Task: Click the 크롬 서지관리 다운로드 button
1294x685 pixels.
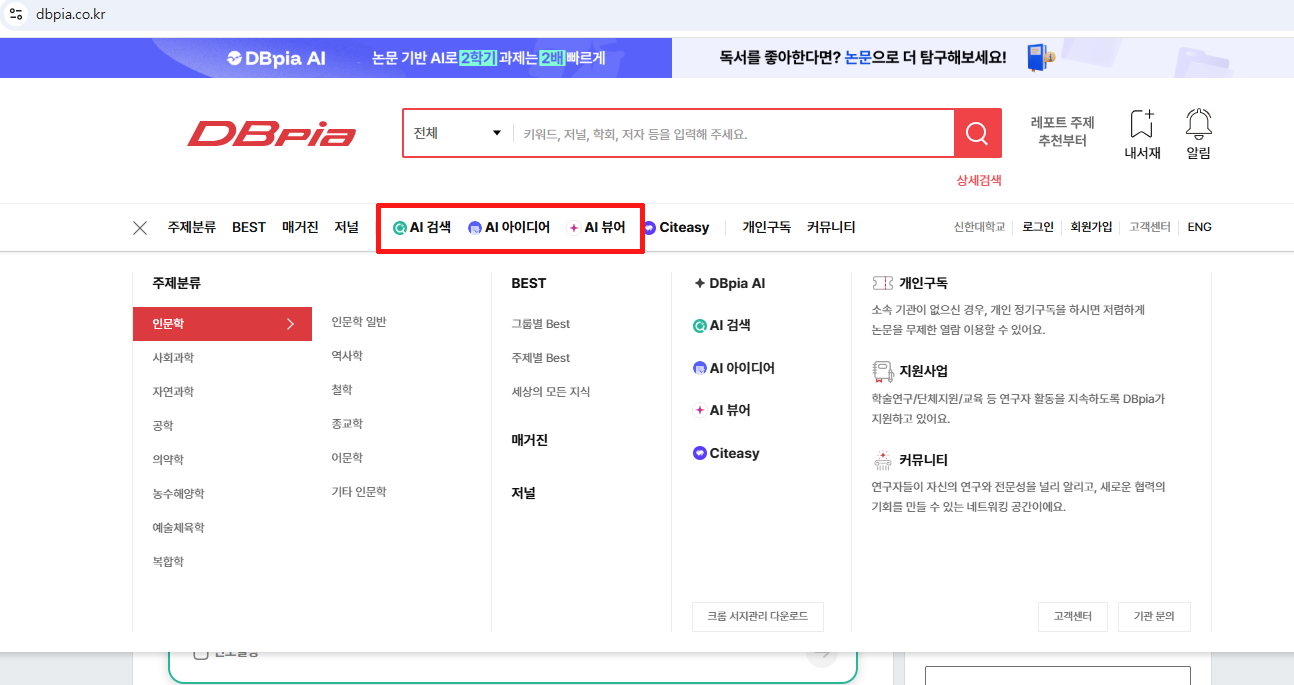Action: (x=757, y=617)
